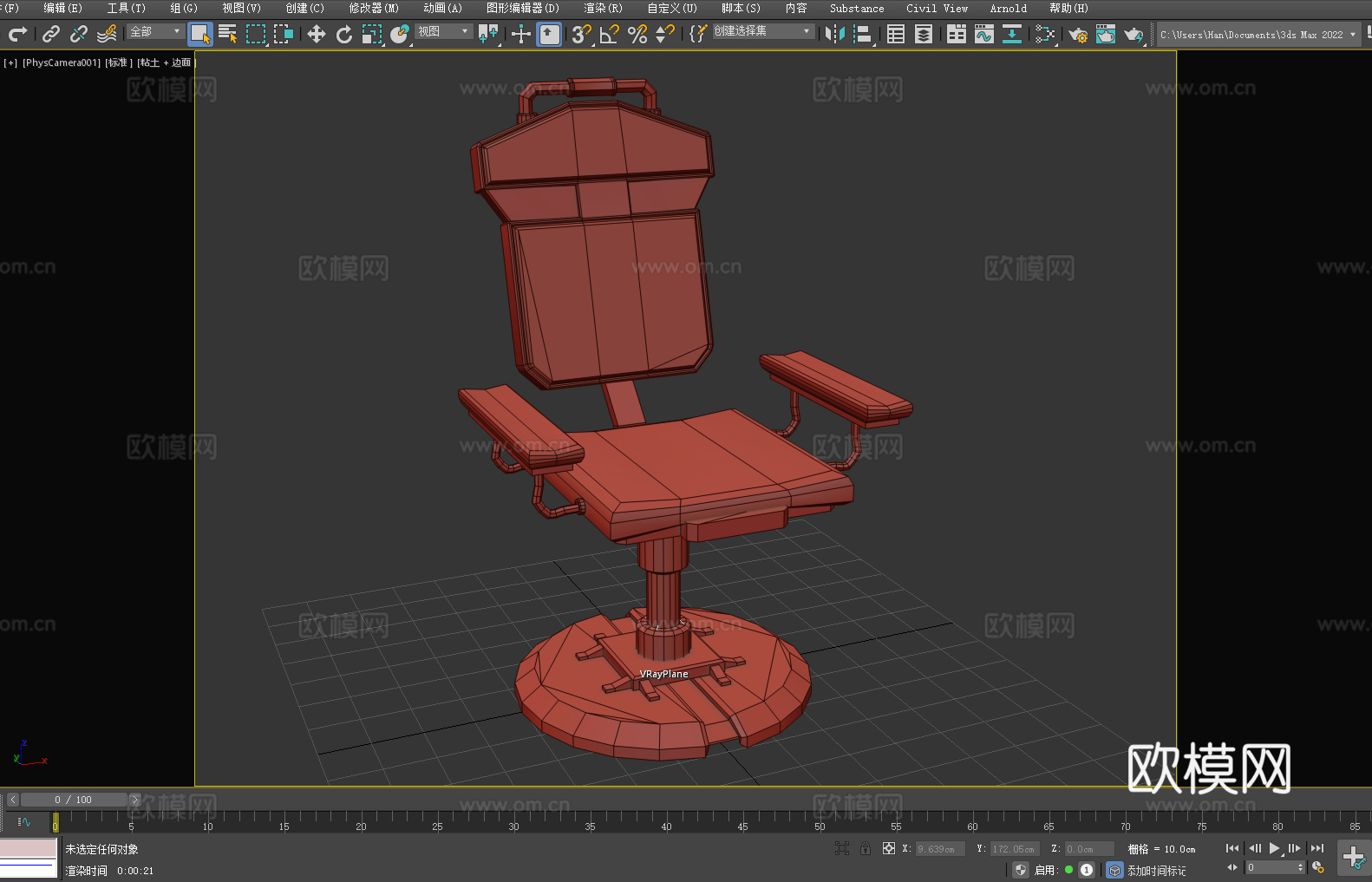Click the Y coordinate field
This screenshot has width=1372, height=882.
coord(1014,849)
